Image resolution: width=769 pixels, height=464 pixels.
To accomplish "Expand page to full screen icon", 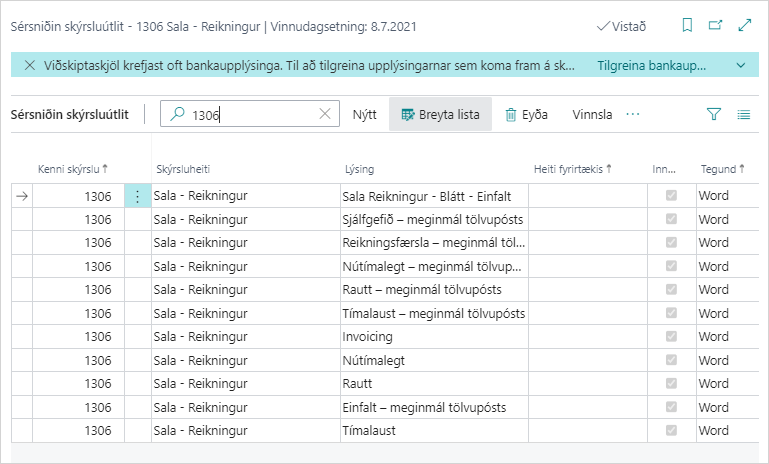I will 745,25.
